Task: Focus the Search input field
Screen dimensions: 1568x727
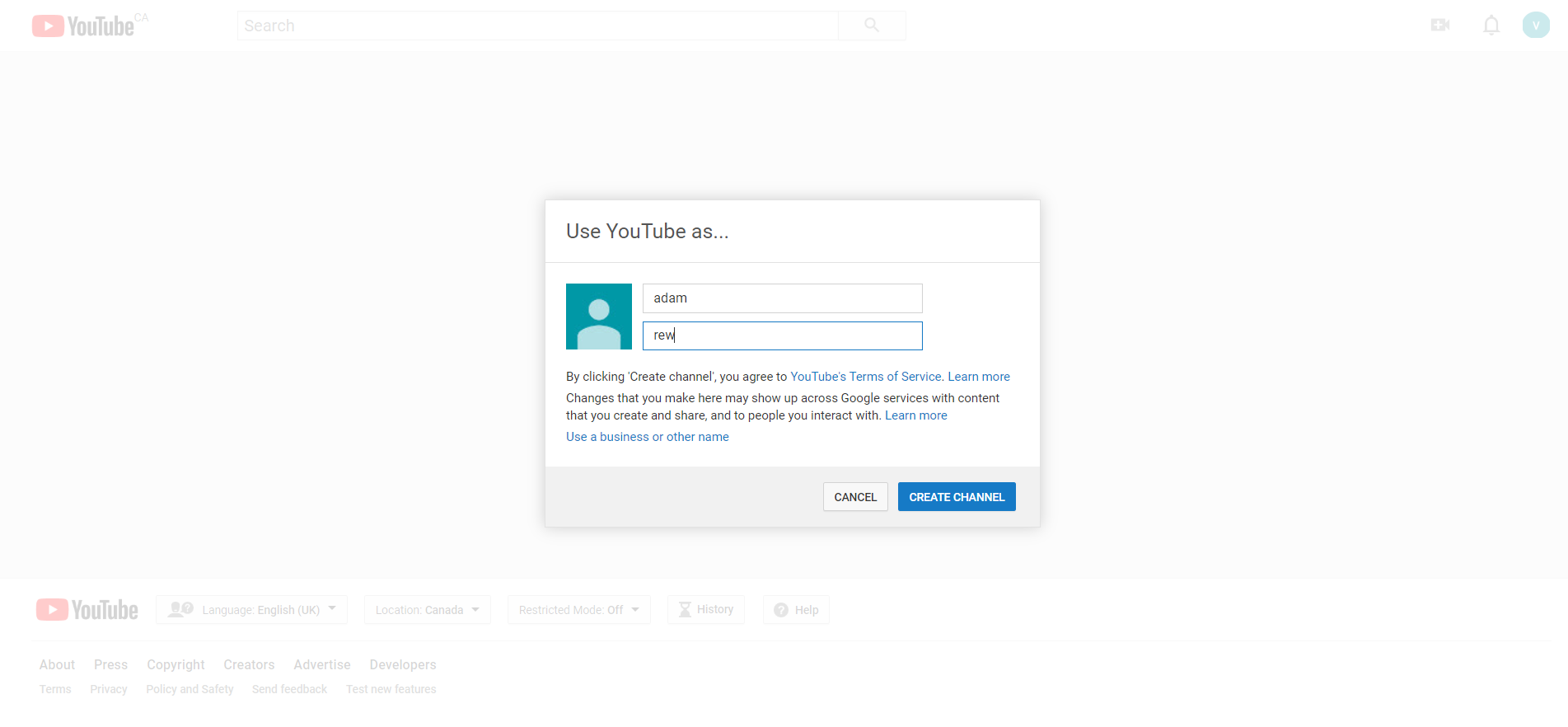Action: coord(538,26)
